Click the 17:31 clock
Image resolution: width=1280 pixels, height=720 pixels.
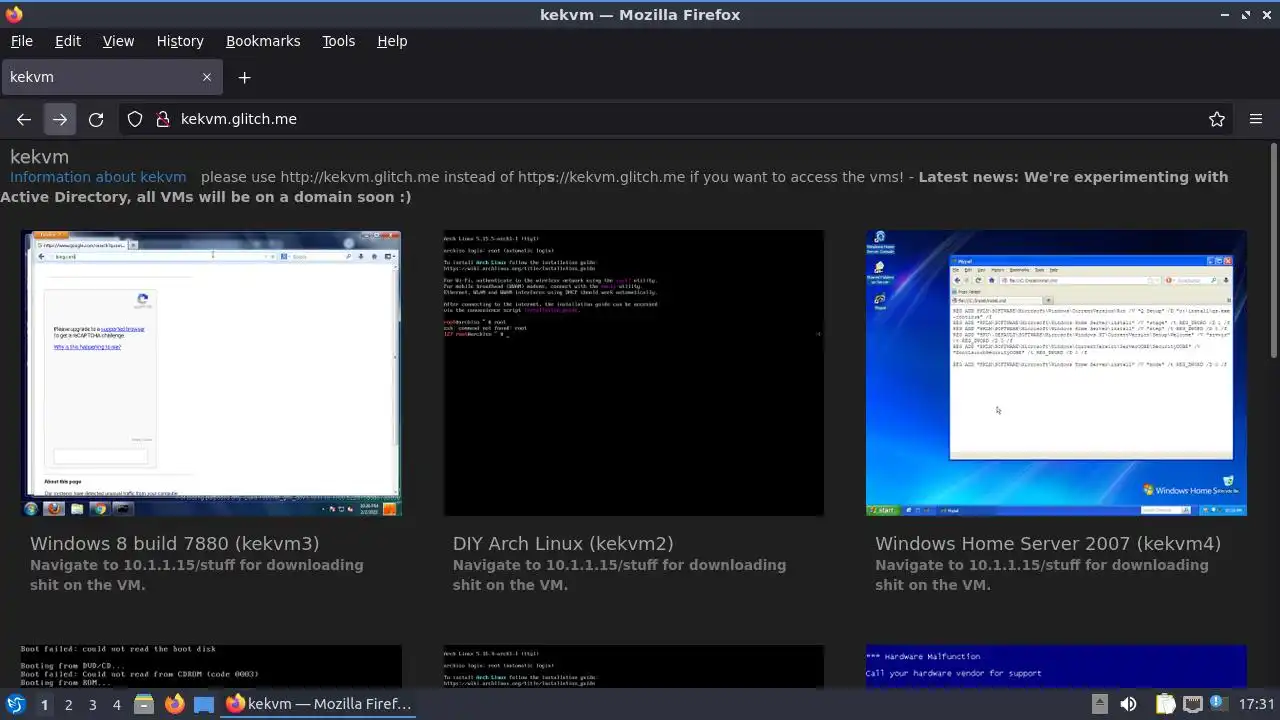(1257, 704)
